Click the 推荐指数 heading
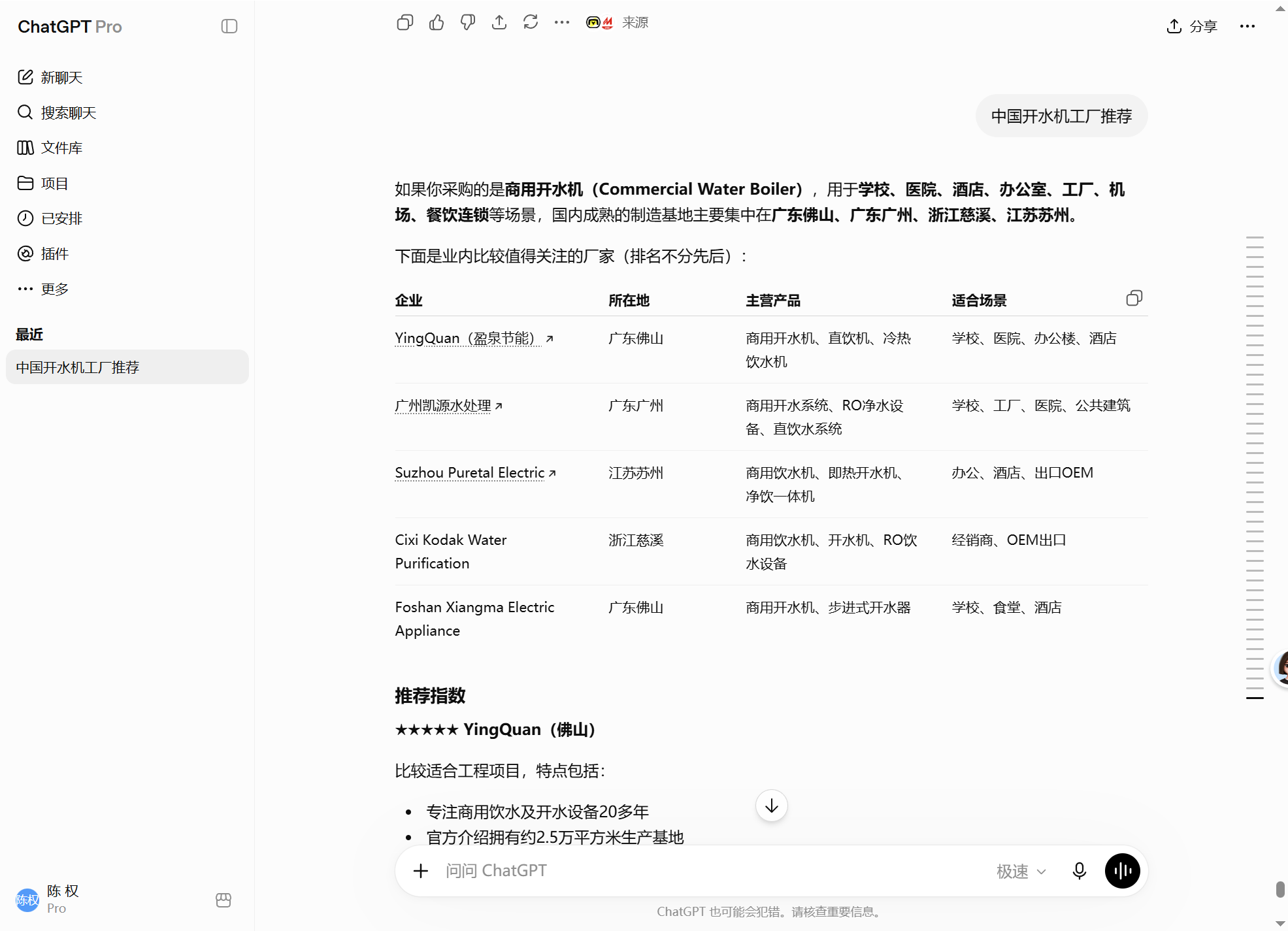Viewport: 1288px width, 931px height. (x=430, y=696)
